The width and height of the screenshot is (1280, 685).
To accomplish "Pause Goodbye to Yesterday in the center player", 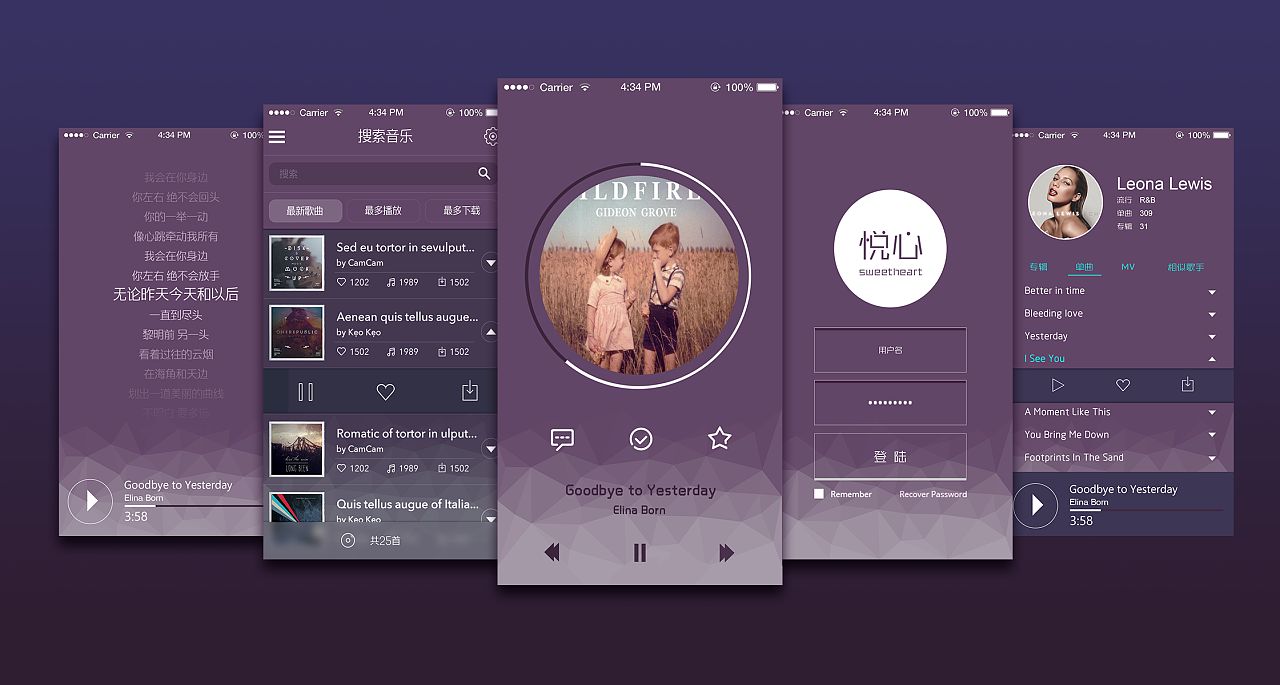I will (640, 552).
